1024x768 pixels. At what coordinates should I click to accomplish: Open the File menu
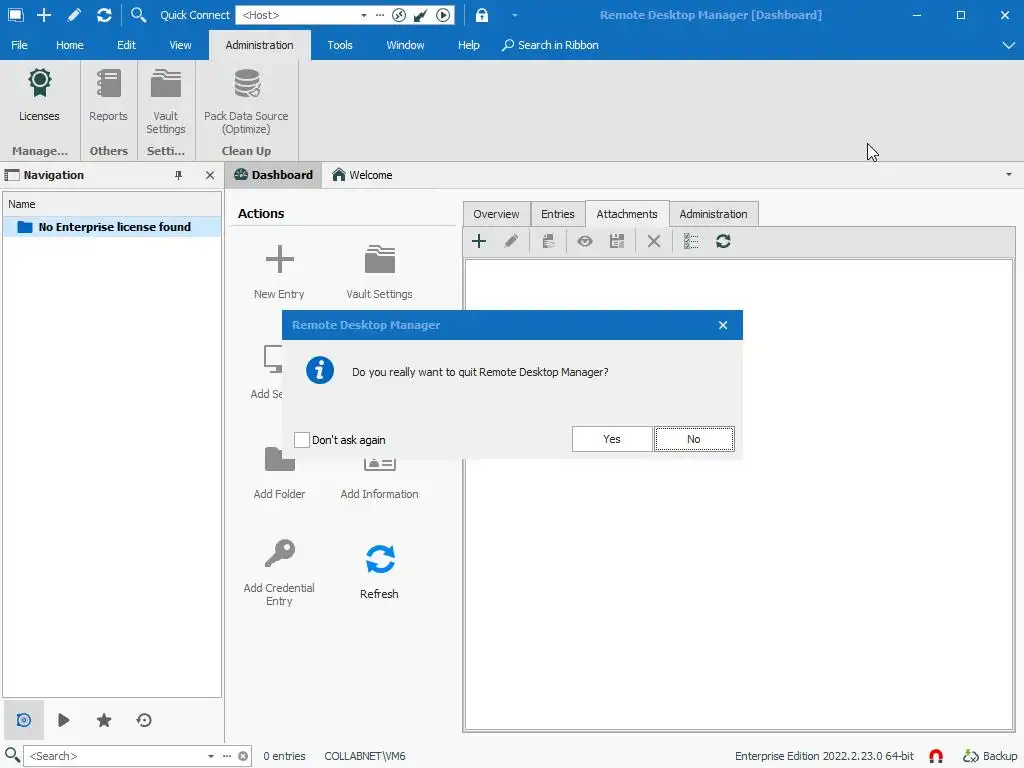[x=20, y=45]
